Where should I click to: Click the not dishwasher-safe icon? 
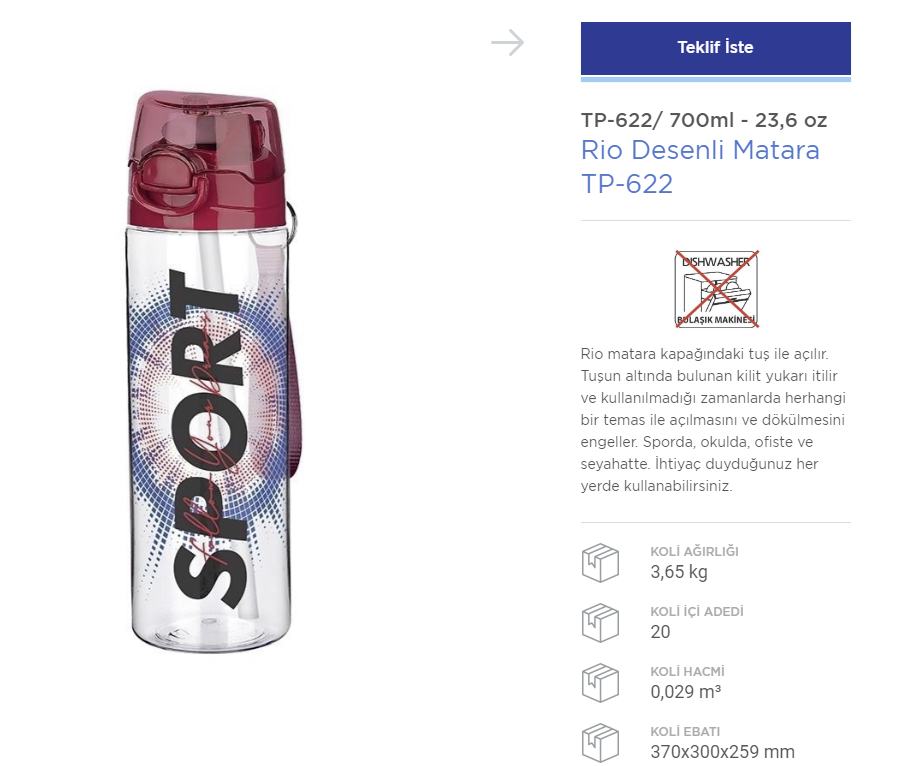click(x=716, y=289)
